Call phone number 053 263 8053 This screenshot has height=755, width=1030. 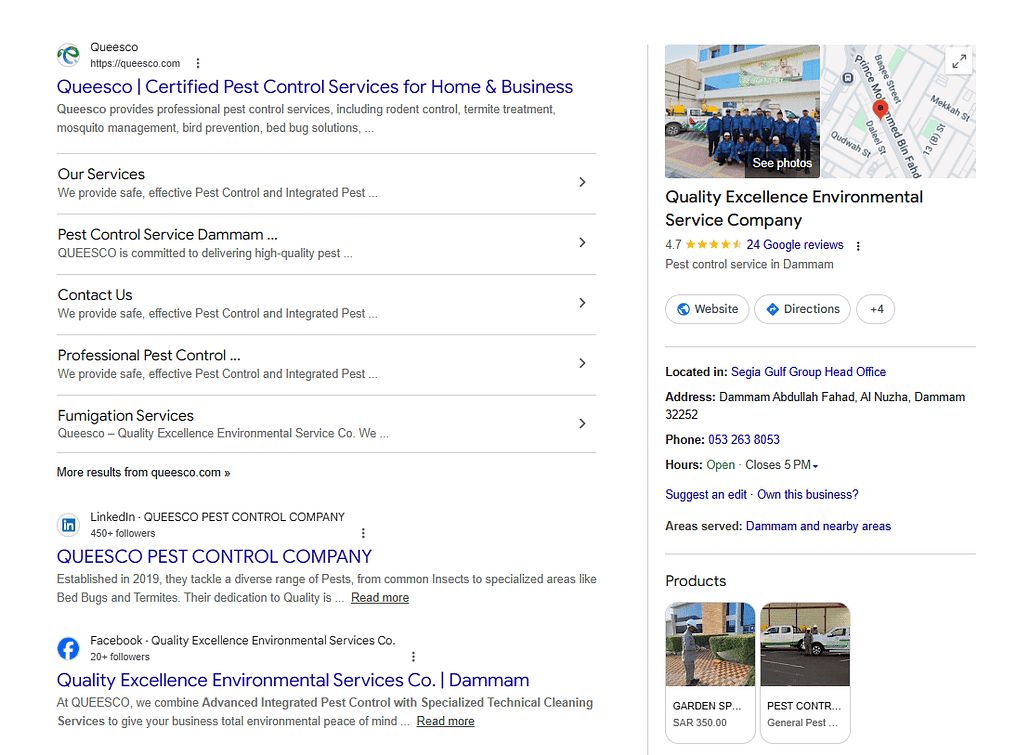tap(744, 440)
